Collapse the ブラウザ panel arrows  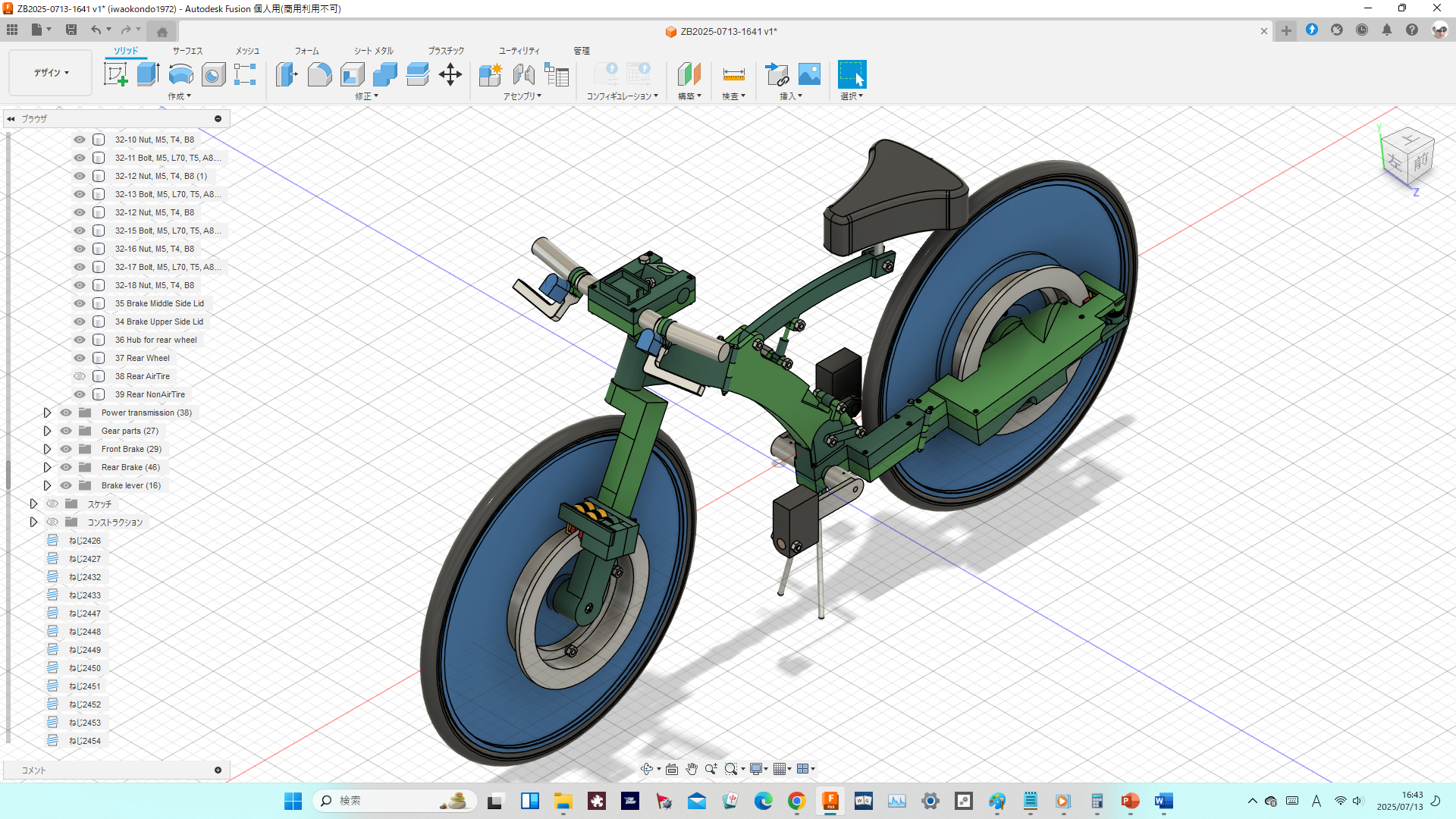pyautogui.click(x=11, y=119)
